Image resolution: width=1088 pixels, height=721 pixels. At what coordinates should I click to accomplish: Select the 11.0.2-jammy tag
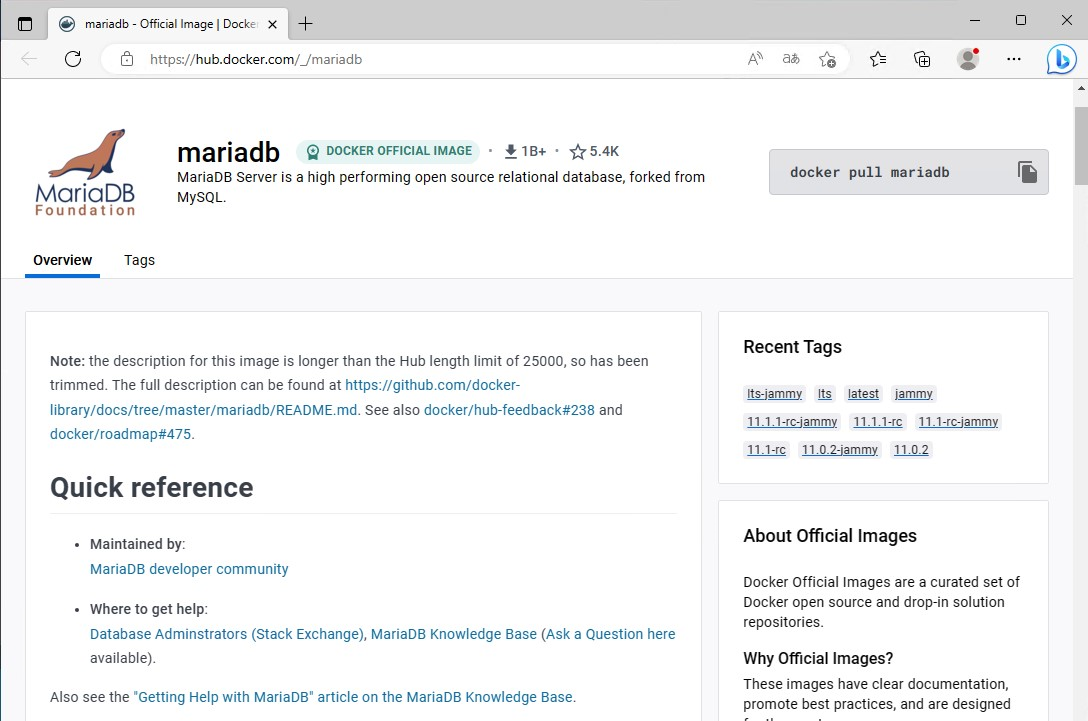click(x=840, y=450)
